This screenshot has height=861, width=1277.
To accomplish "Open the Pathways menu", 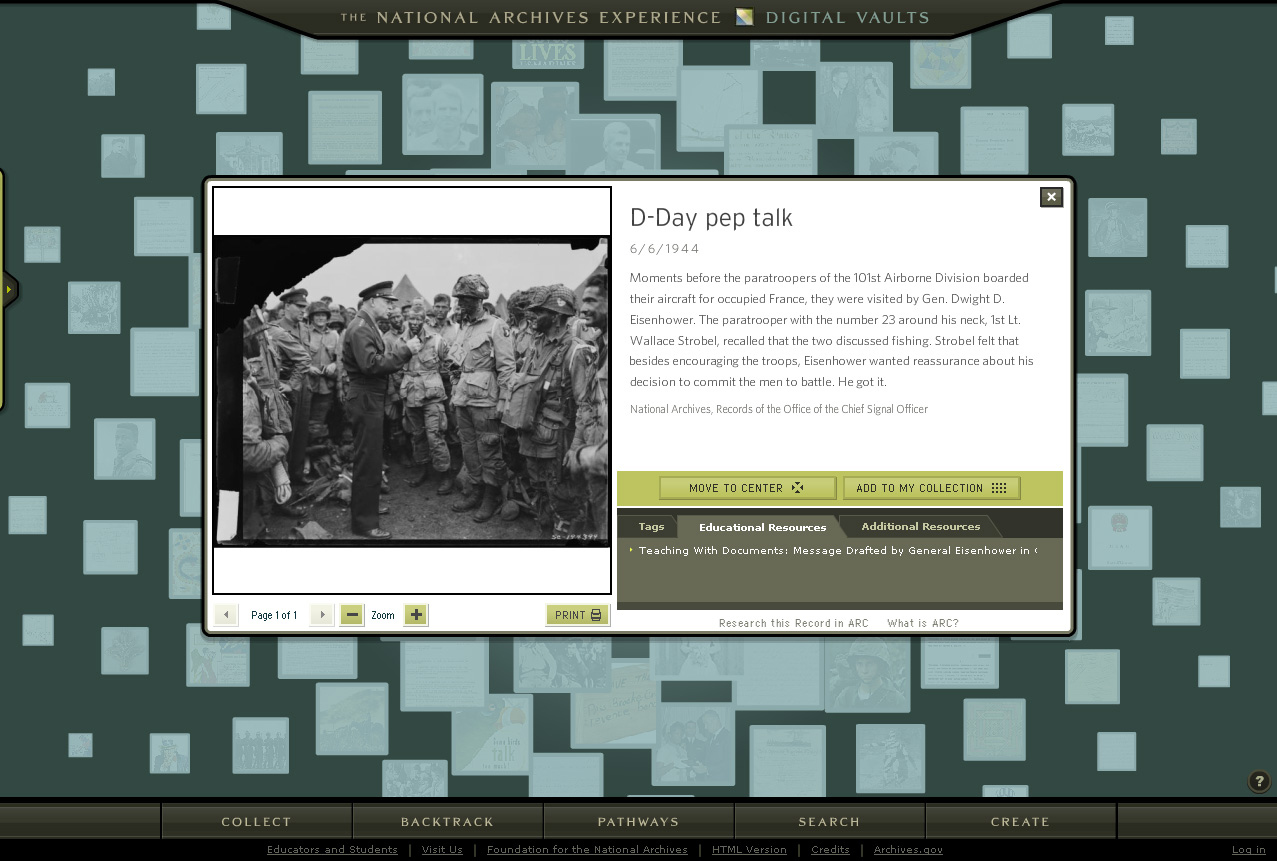I will point(638,822).
